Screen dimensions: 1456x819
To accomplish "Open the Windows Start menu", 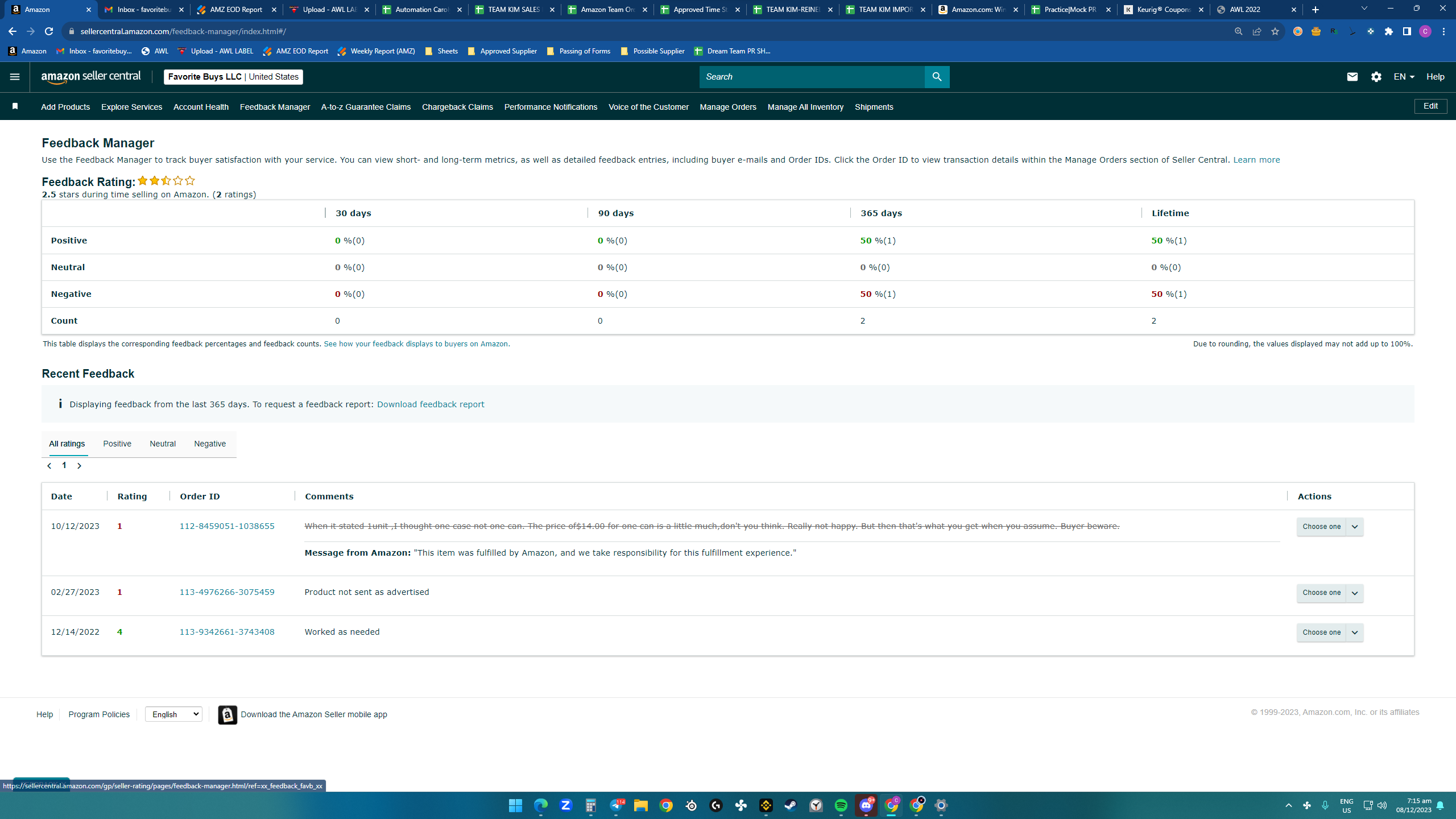I will (x=516, y=805).
